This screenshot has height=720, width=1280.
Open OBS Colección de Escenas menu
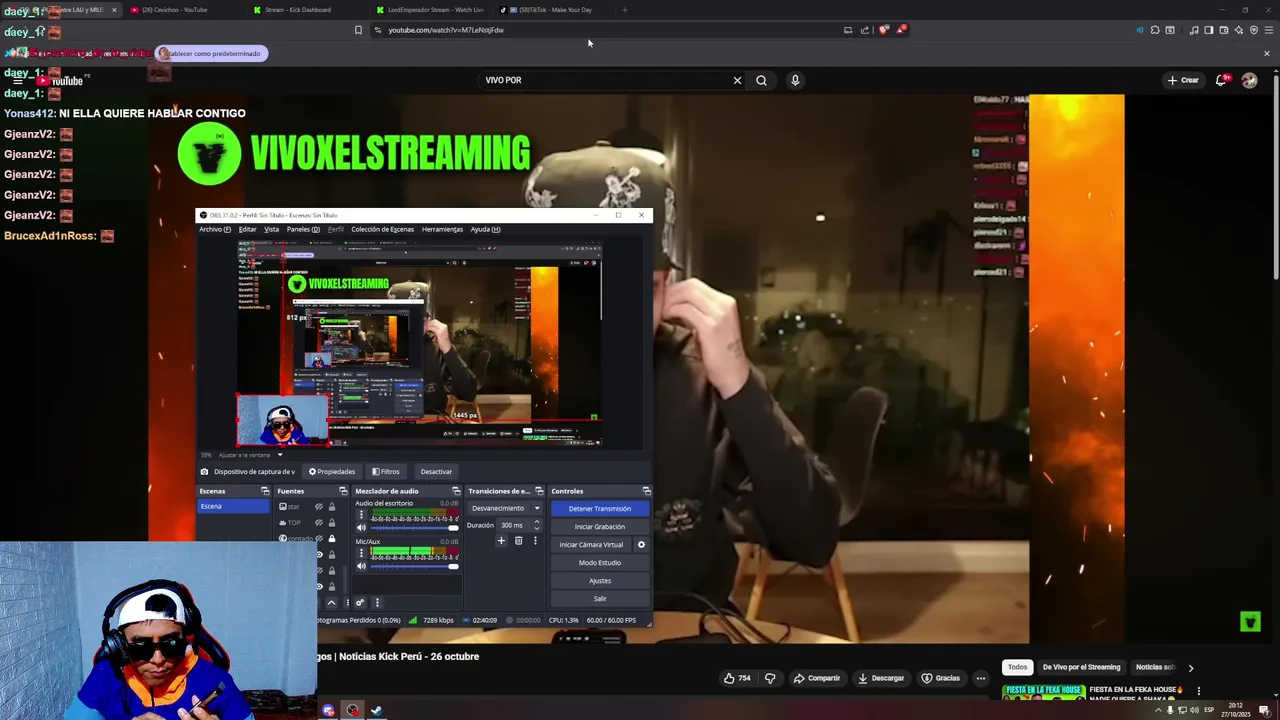pos(382,229)
